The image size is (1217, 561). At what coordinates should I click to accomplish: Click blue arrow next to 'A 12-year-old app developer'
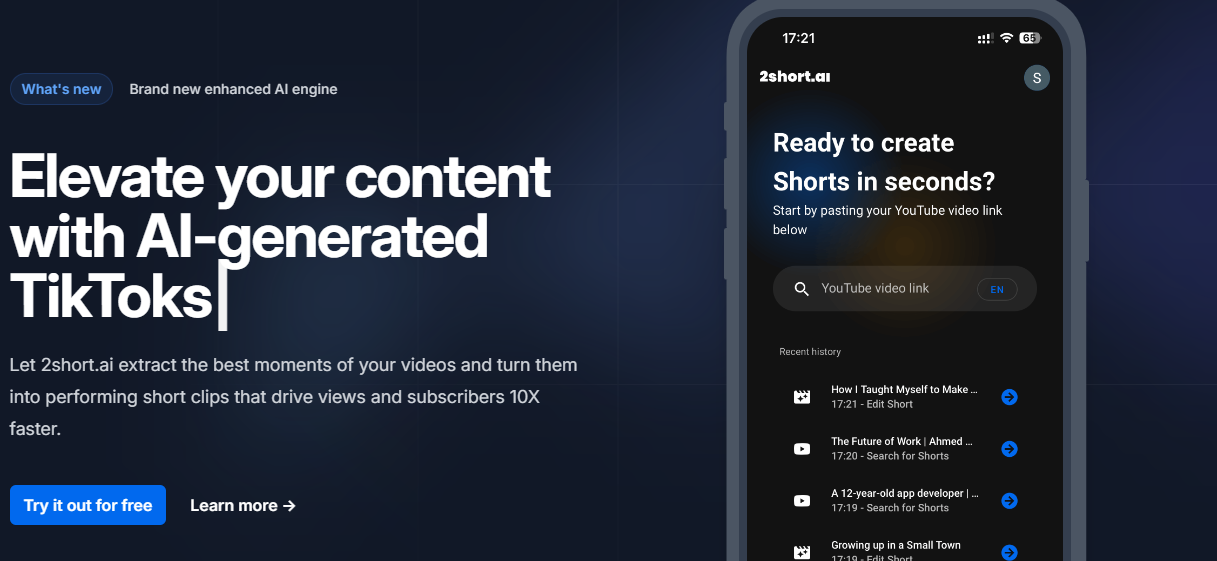[x=1009, y=501]
